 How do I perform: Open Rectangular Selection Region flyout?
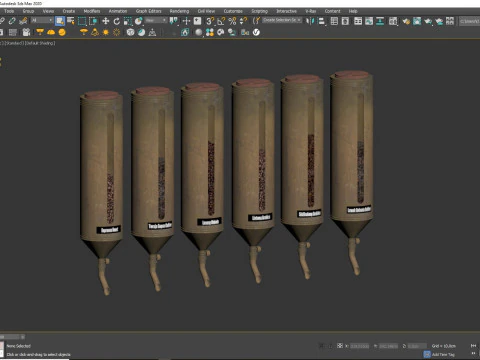pyautogui.click(x=82, y=21)
